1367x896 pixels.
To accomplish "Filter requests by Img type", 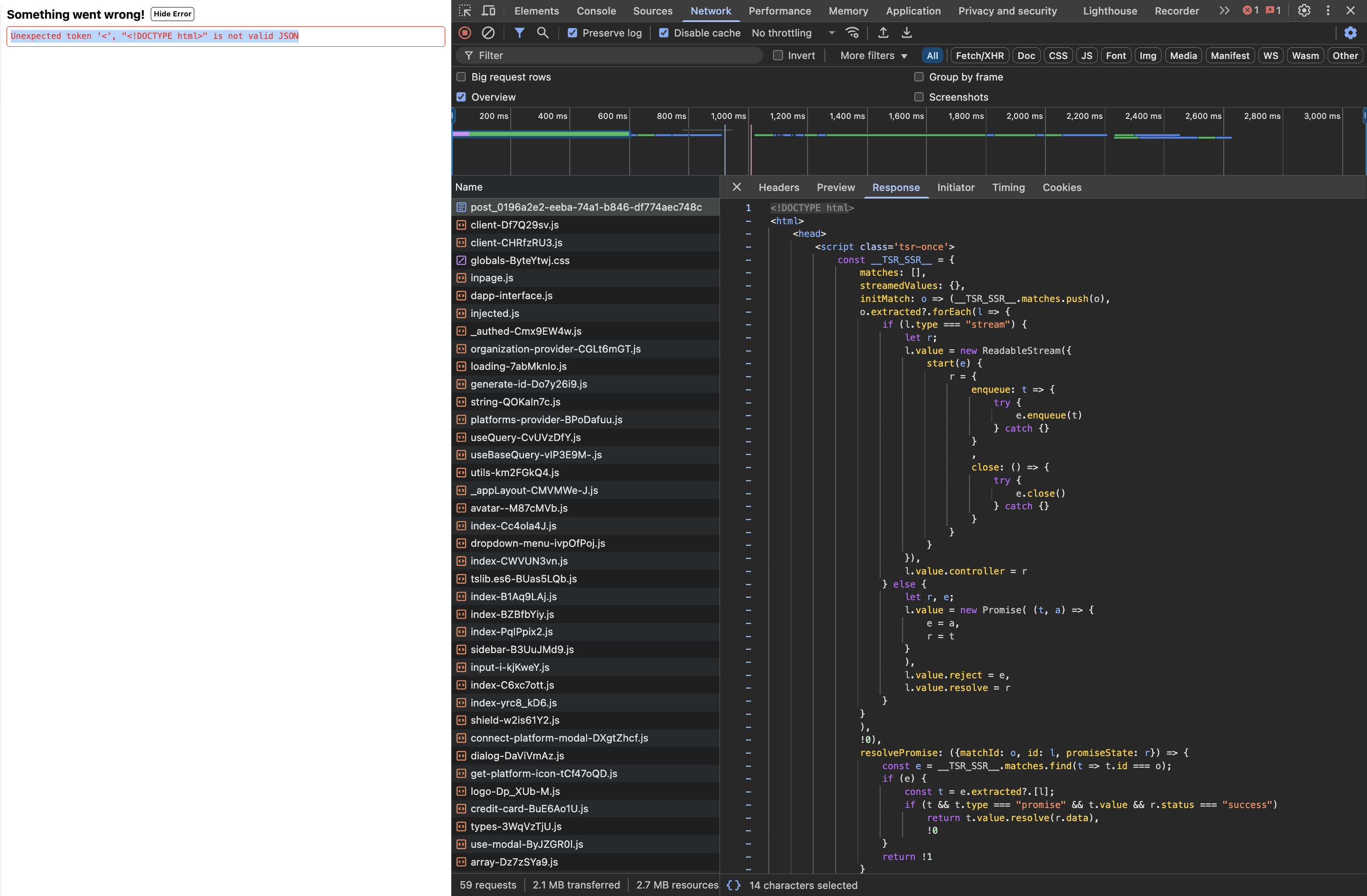I will coord(1147,56).
